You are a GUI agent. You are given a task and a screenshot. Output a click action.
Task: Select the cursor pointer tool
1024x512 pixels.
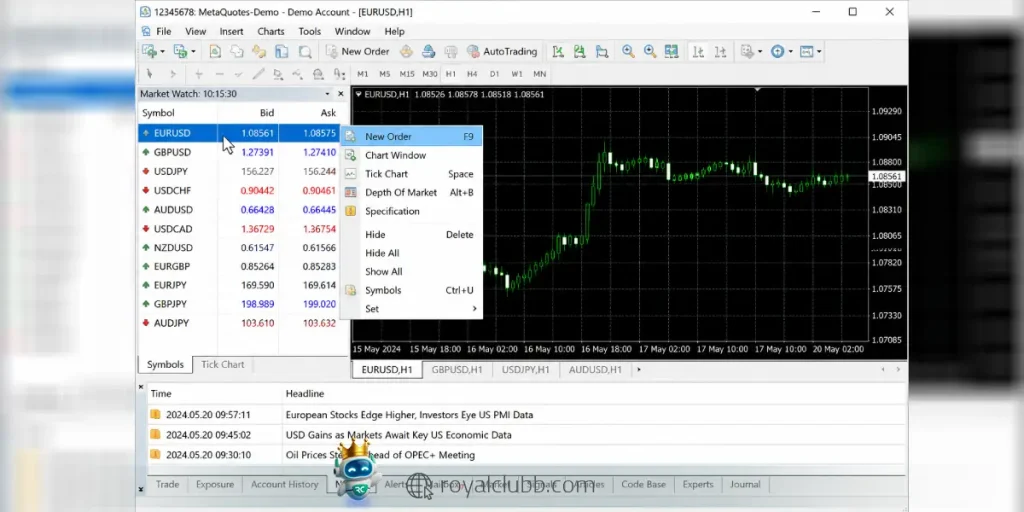(150, 74)
